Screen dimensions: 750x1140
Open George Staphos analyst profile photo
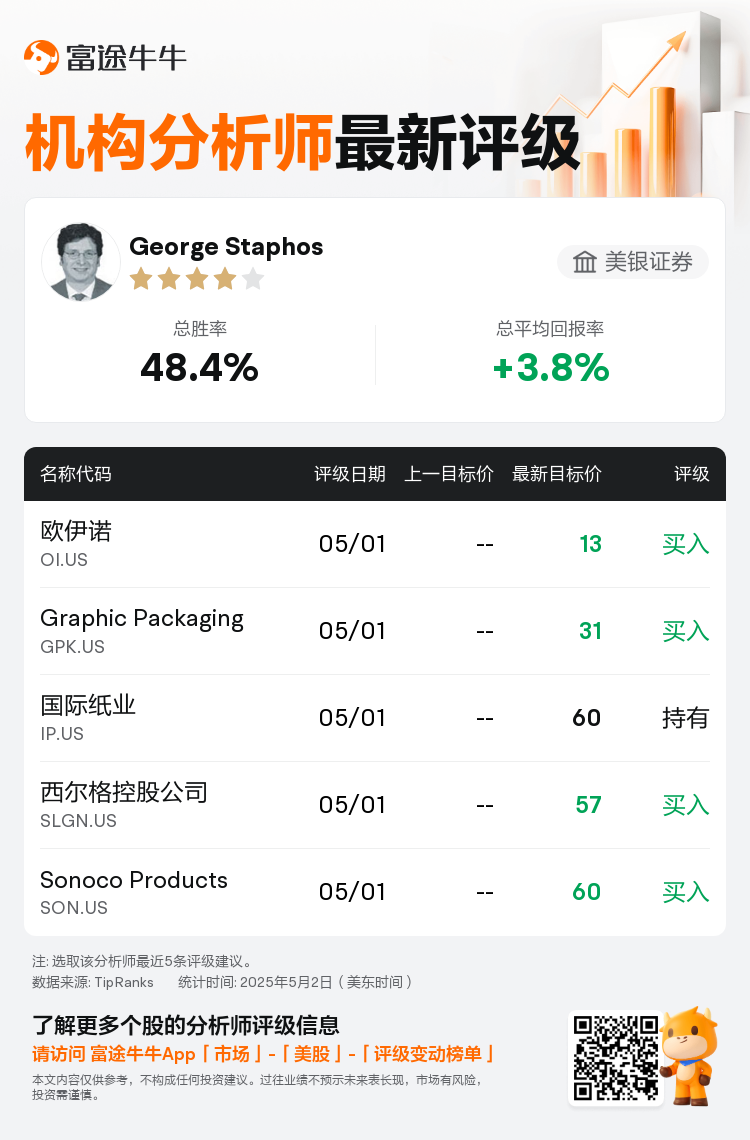(81, 262)
